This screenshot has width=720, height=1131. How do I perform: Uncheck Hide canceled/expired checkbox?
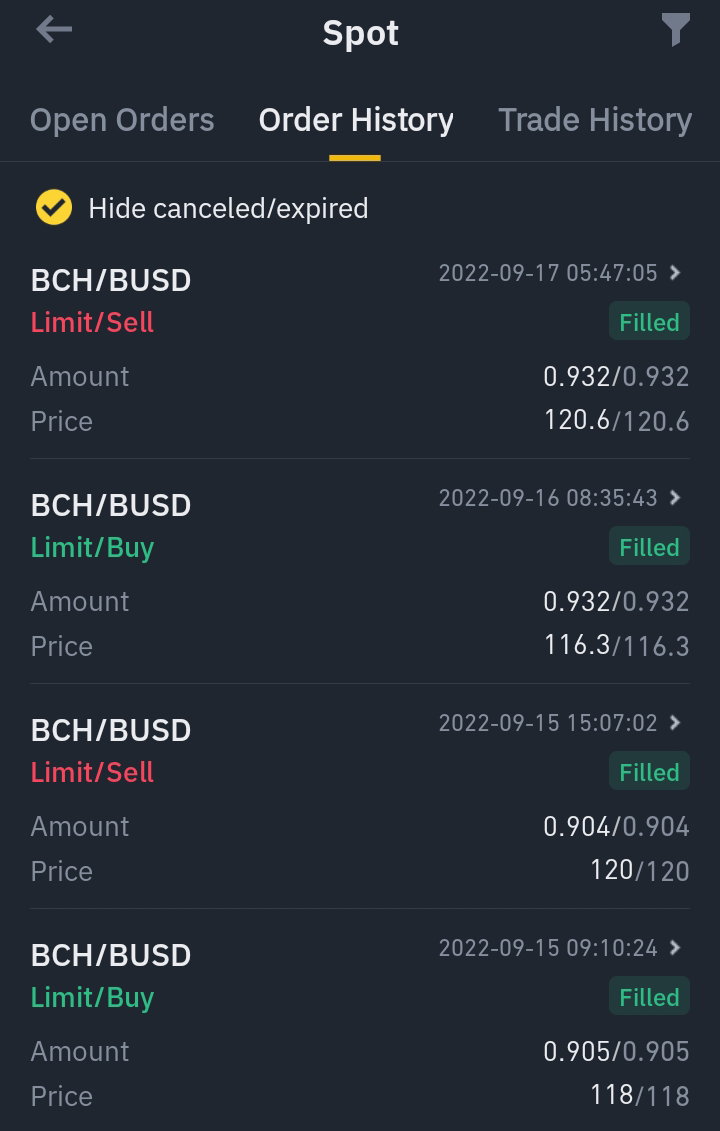point(54,208)
